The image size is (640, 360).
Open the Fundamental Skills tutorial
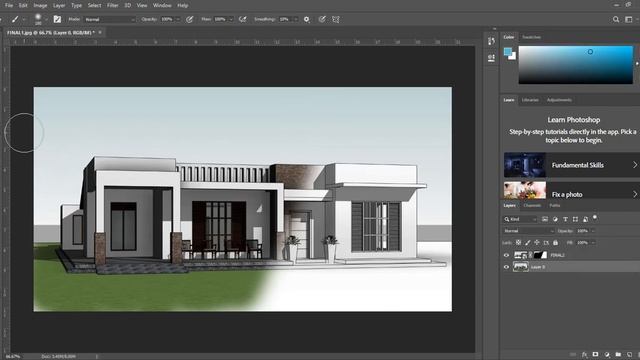tap(572, 165)
